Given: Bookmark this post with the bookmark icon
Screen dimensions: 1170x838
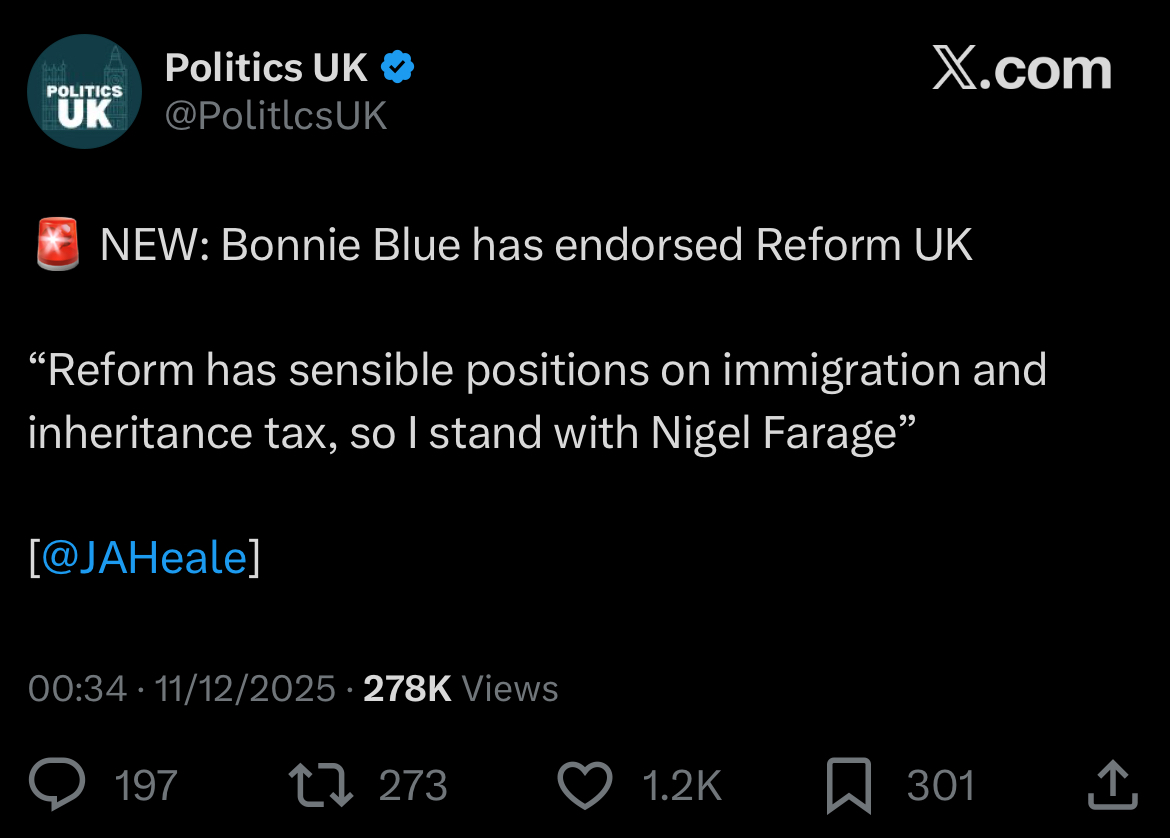Looking at the screenshot, I should pyautogui.click(x=850, y=786).
